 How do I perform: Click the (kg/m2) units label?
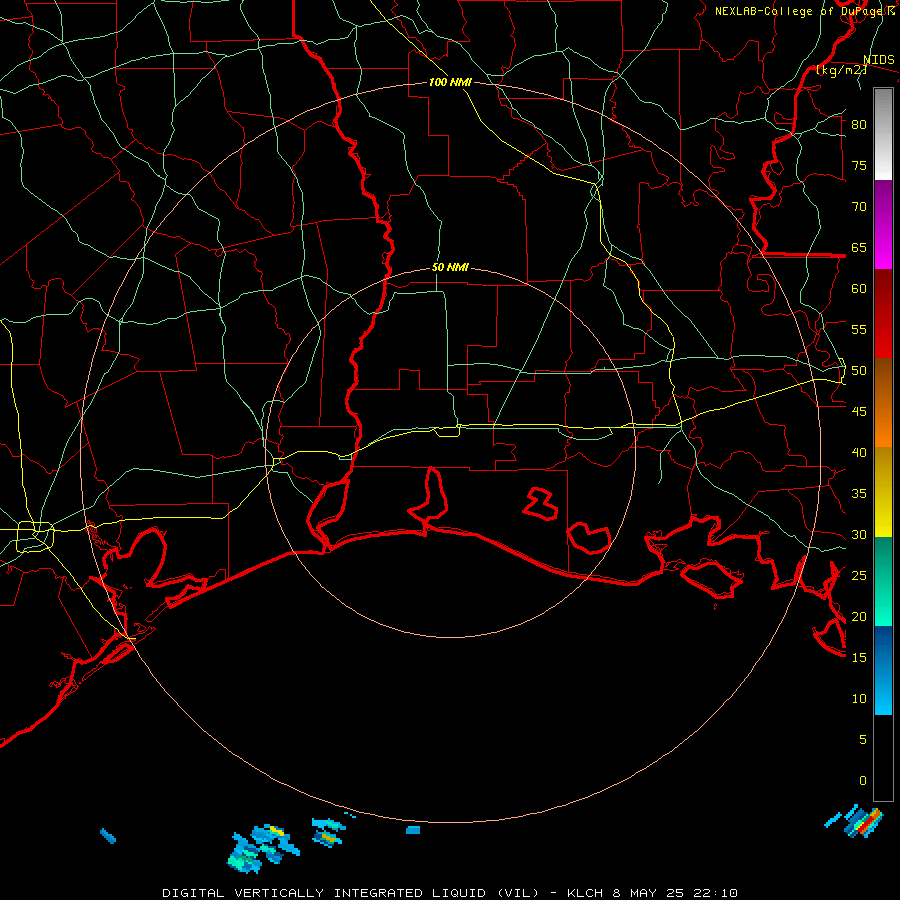[x=841, y=70]
